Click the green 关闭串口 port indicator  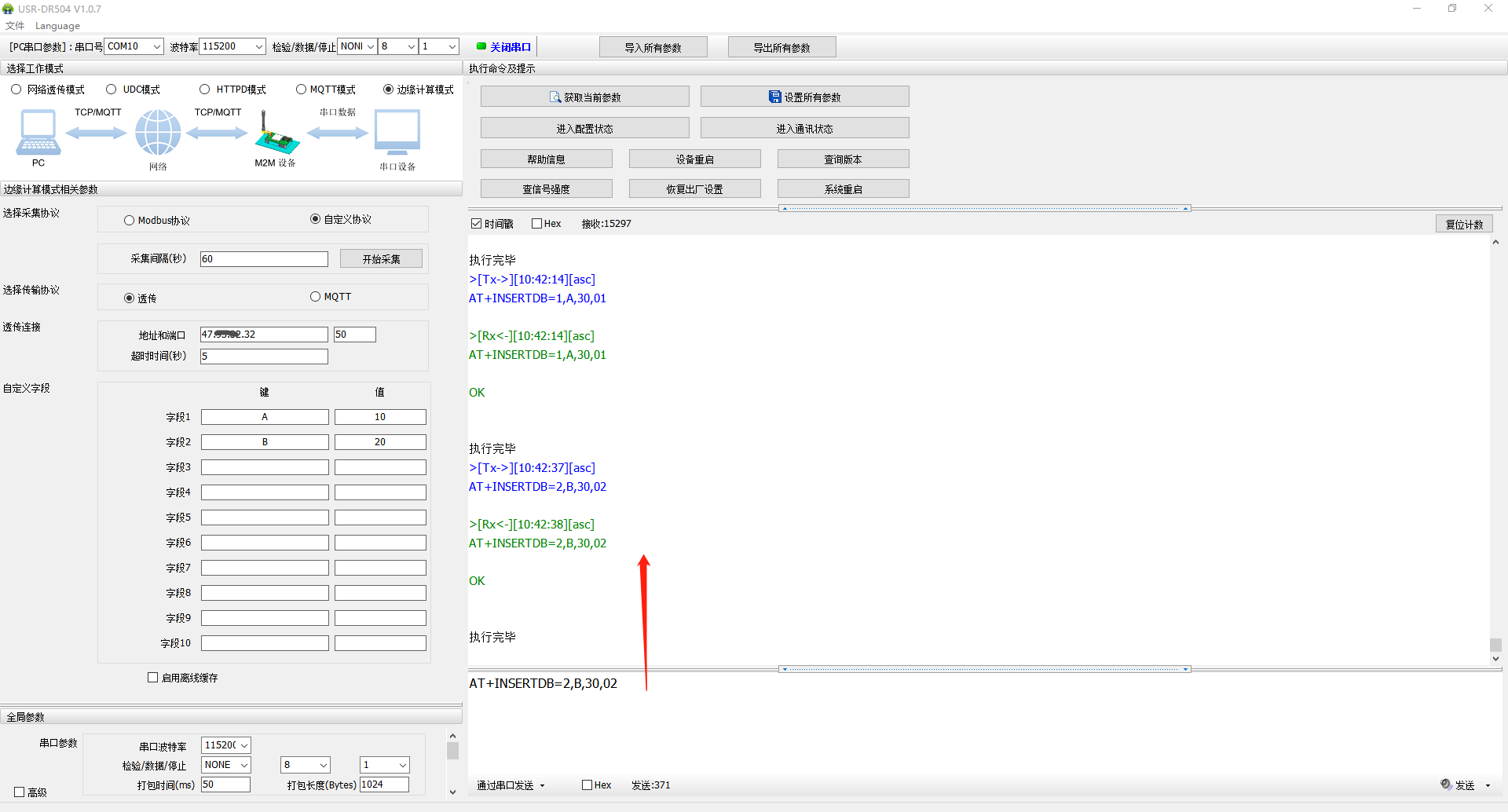tap(481, 46)
